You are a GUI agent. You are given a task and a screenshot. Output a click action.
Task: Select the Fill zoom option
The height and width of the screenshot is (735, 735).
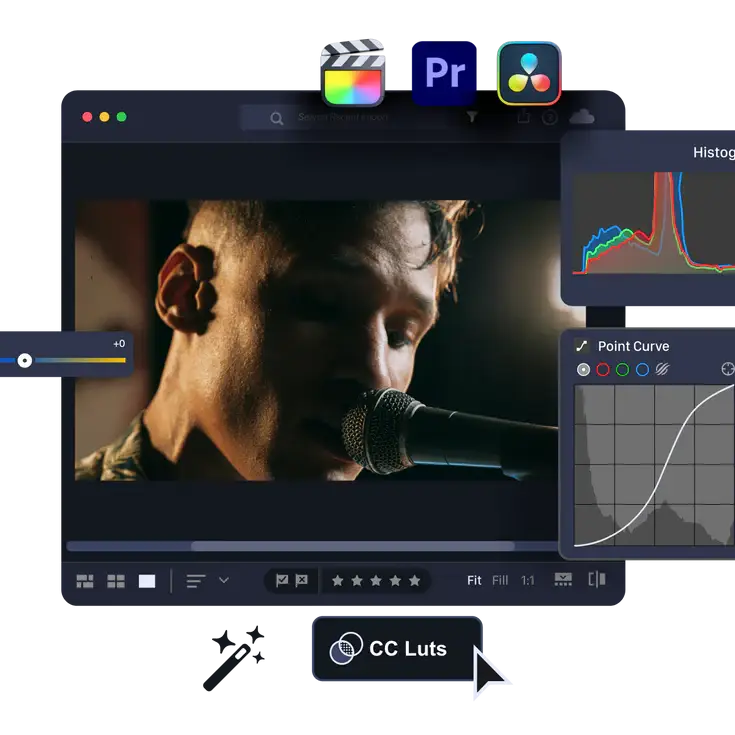coord(500,581)
